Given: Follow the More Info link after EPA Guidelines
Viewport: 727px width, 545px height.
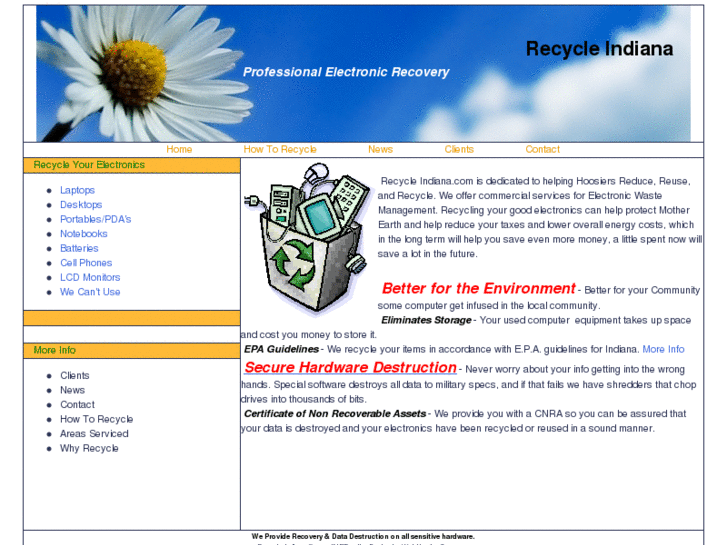Looking at the screenshot, I should [x=663, y=349].
